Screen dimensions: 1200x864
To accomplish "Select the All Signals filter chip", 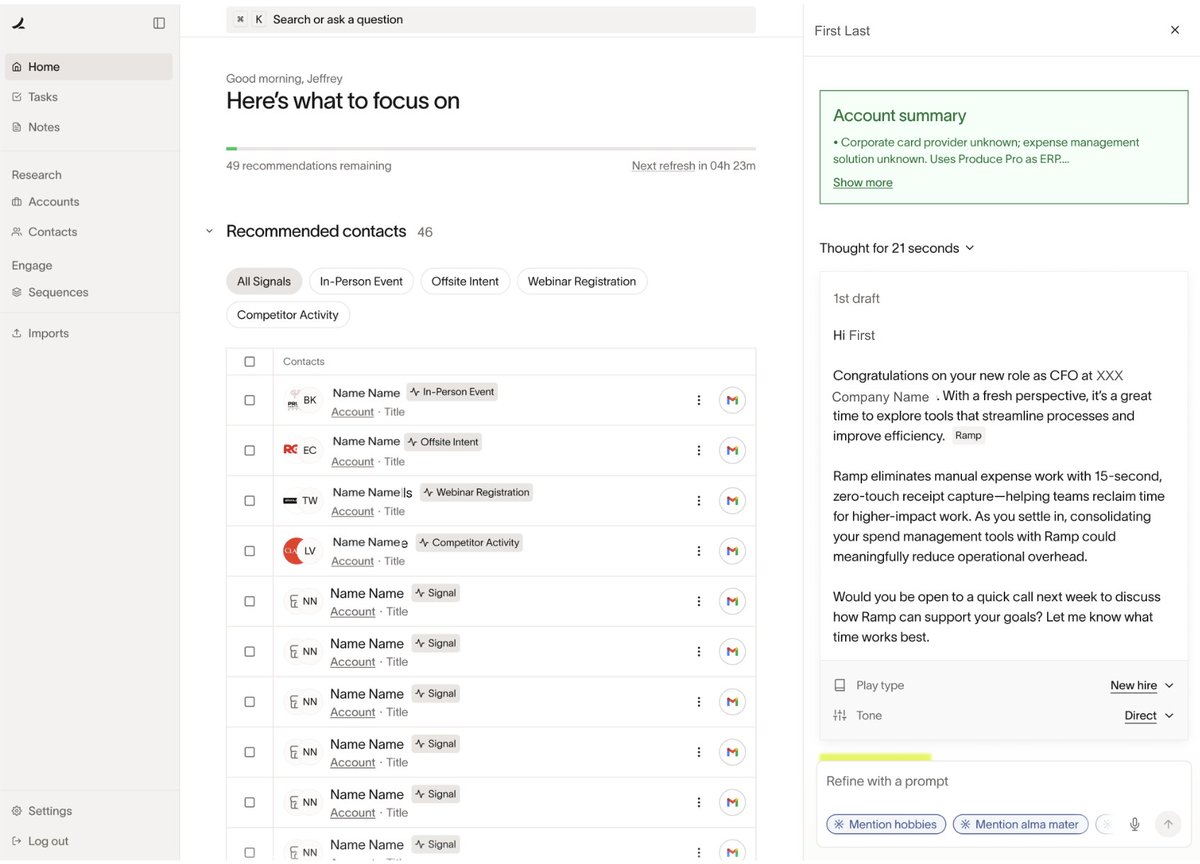I will [264, 281].
